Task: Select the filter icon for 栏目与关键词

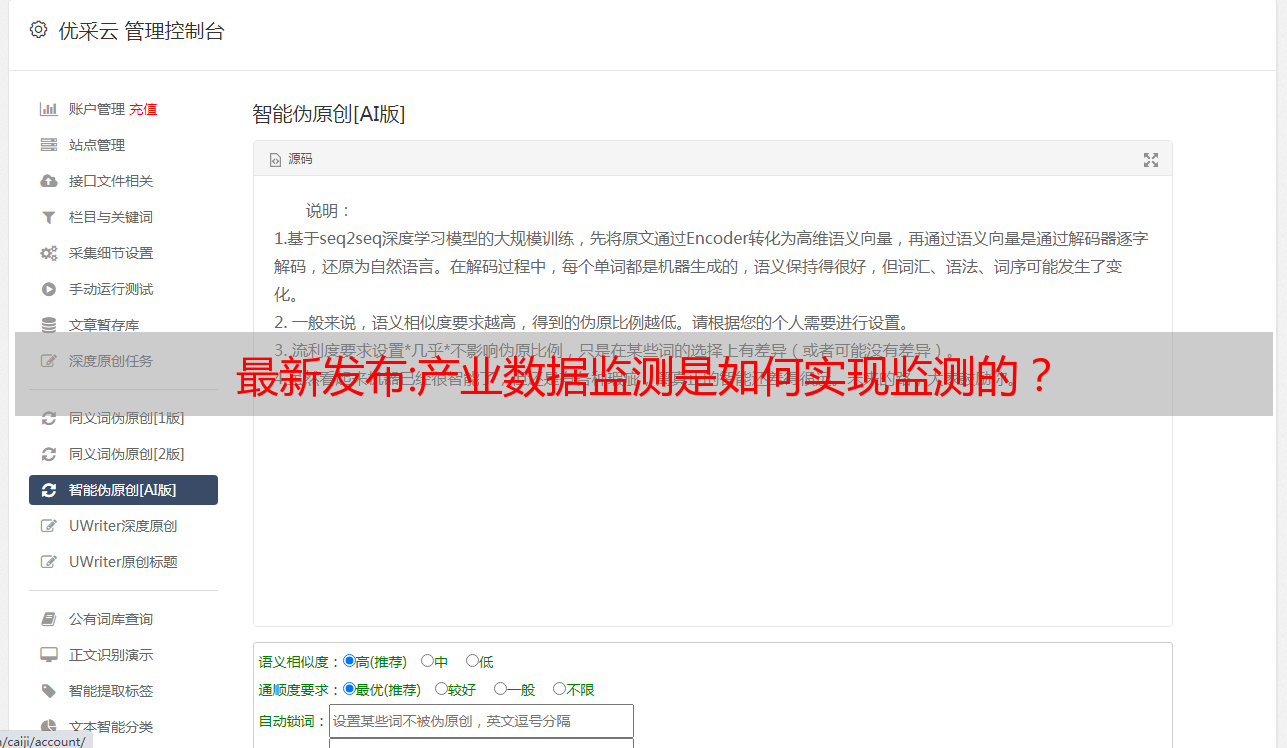Action: (x=48, y=217)
